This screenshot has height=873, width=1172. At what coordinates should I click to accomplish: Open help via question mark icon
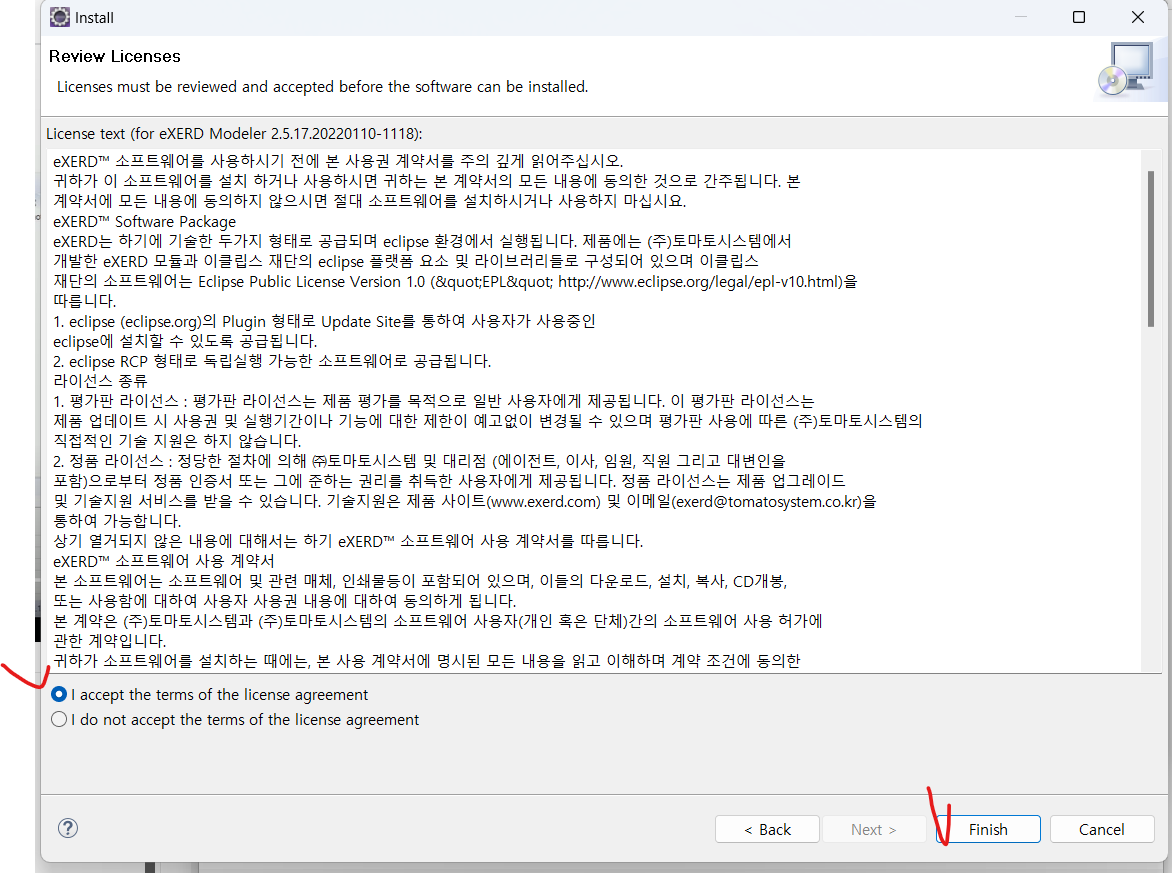pyautogui.click(x=68, y=827)
